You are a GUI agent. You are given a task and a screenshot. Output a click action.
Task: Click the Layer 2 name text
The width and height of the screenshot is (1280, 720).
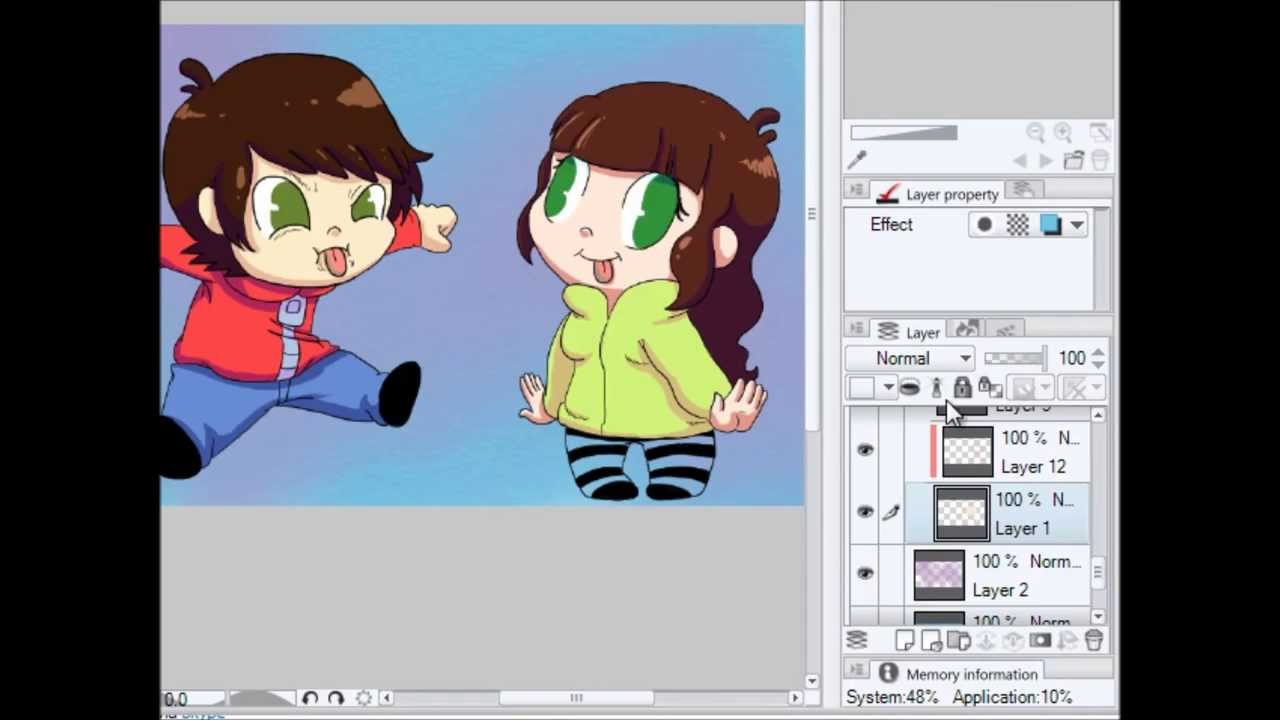point(1000,591)
